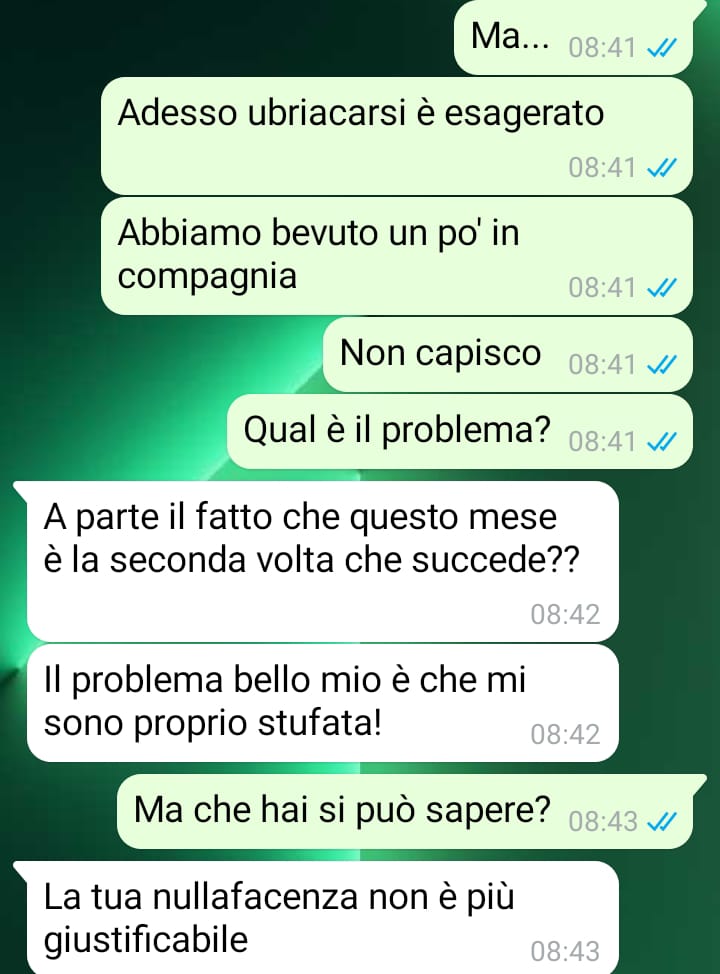Tap blue ticks on 'Abbiamo bevuto un po' in compagnia'
This screenshot has width=720, height=974.
662,288
